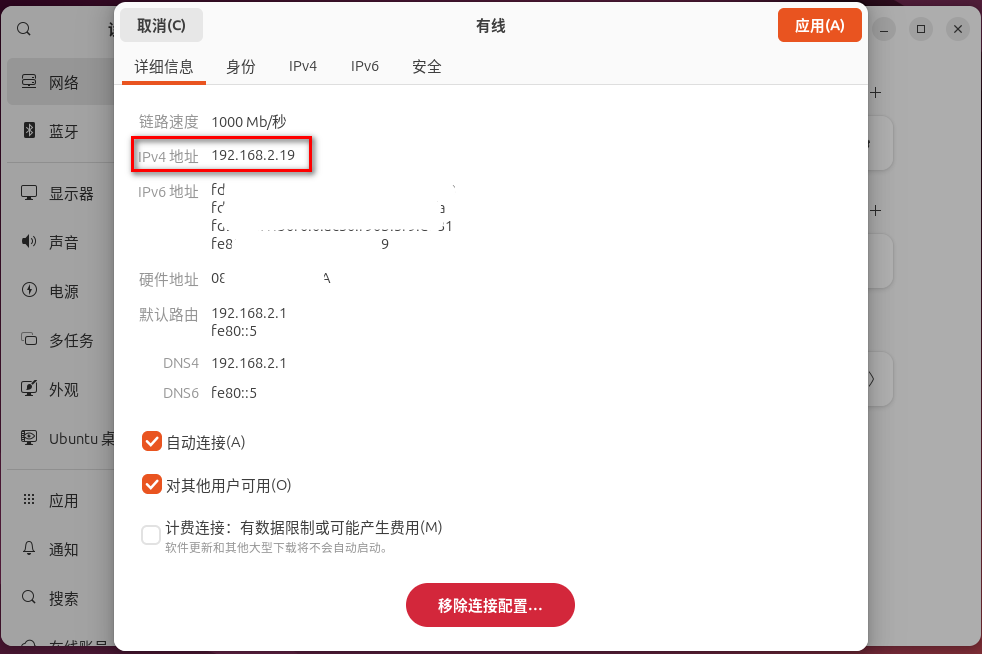
Task: Toggle the 自动连接 checkbox
Action: (x=152, y=442)
